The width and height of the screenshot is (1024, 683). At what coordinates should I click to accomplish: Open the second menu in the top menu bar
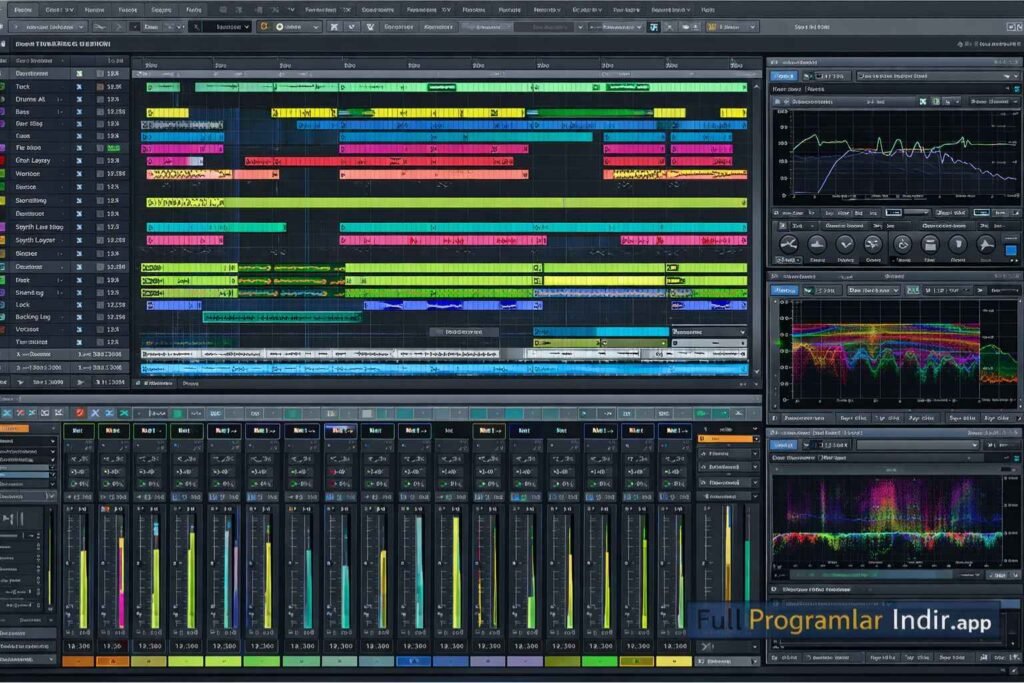coord(57,8)
